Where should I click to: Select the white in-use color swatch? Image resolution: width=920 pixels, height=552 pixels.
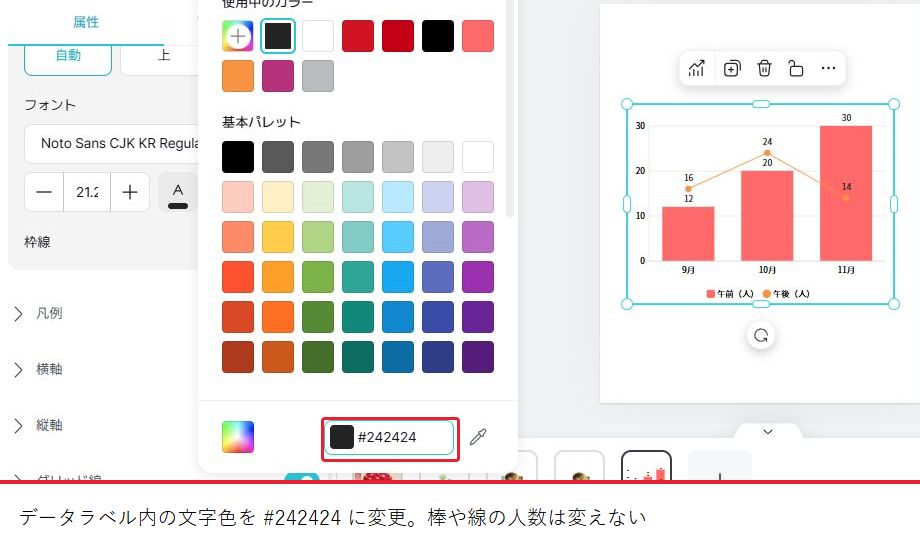pyautogui.click(x=317, y=36)
